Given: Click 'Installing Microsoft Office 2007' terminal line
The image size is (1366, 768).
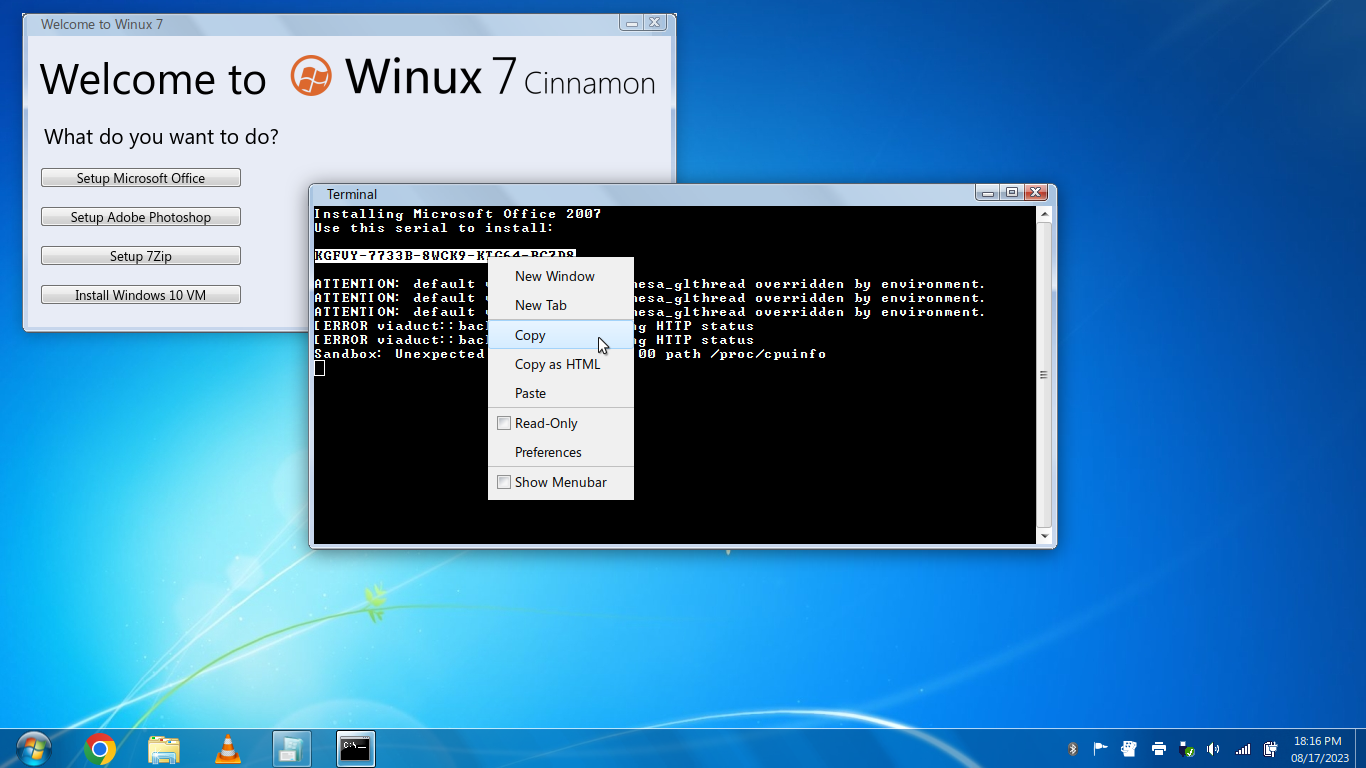Looking at the screenshot, I should (x=458, y=214).
